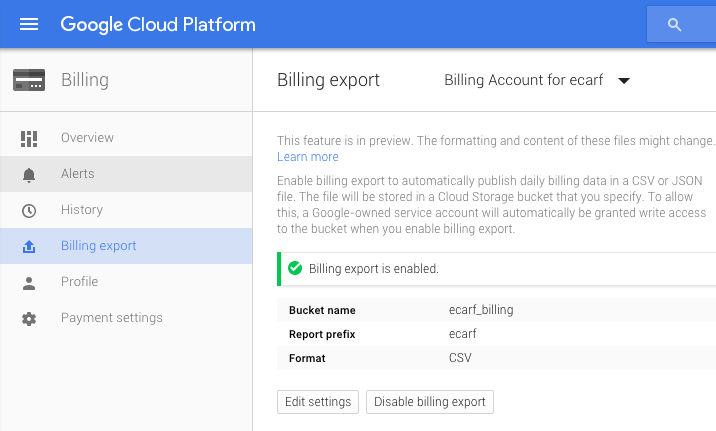Click the Google Cloud Platform logo
716x431 pixels.
pos(158,24)
